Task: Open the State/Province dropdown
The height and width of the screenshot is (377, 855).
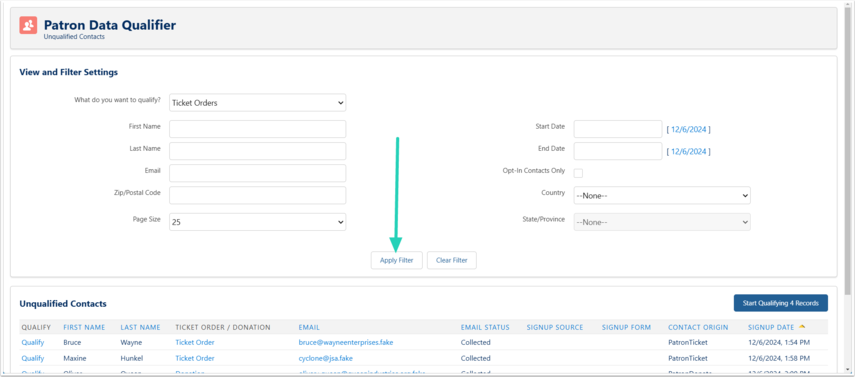Action: pos(662,222)
